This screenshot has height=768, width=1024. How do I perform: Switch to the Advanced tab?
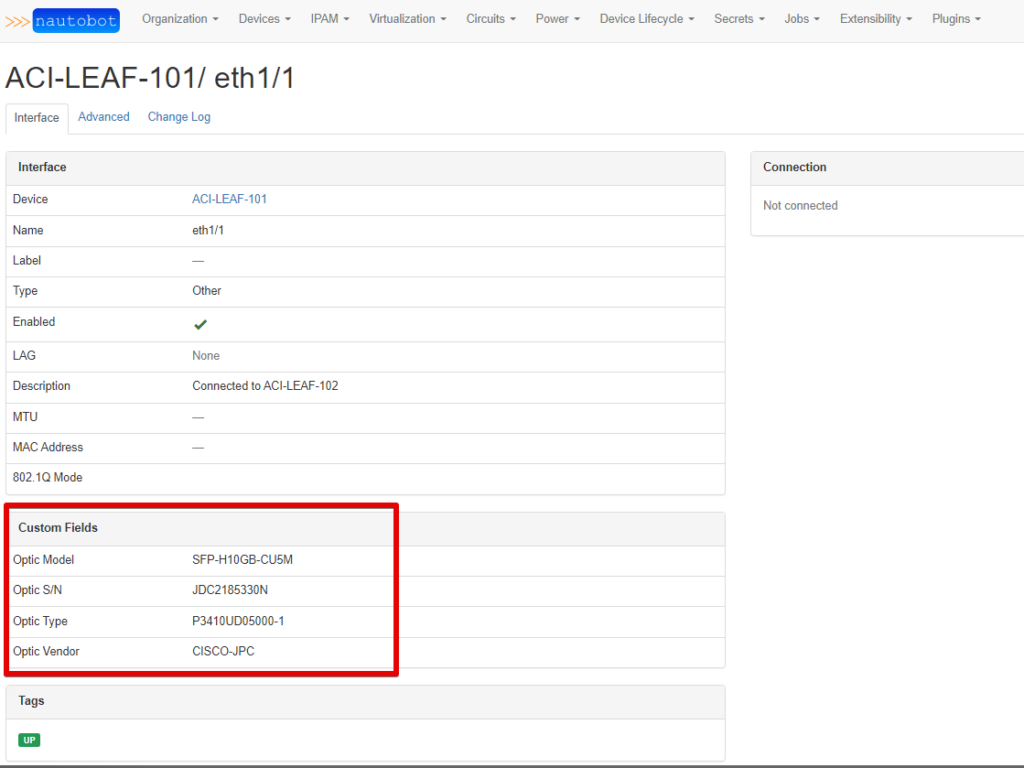coord(104,117)
